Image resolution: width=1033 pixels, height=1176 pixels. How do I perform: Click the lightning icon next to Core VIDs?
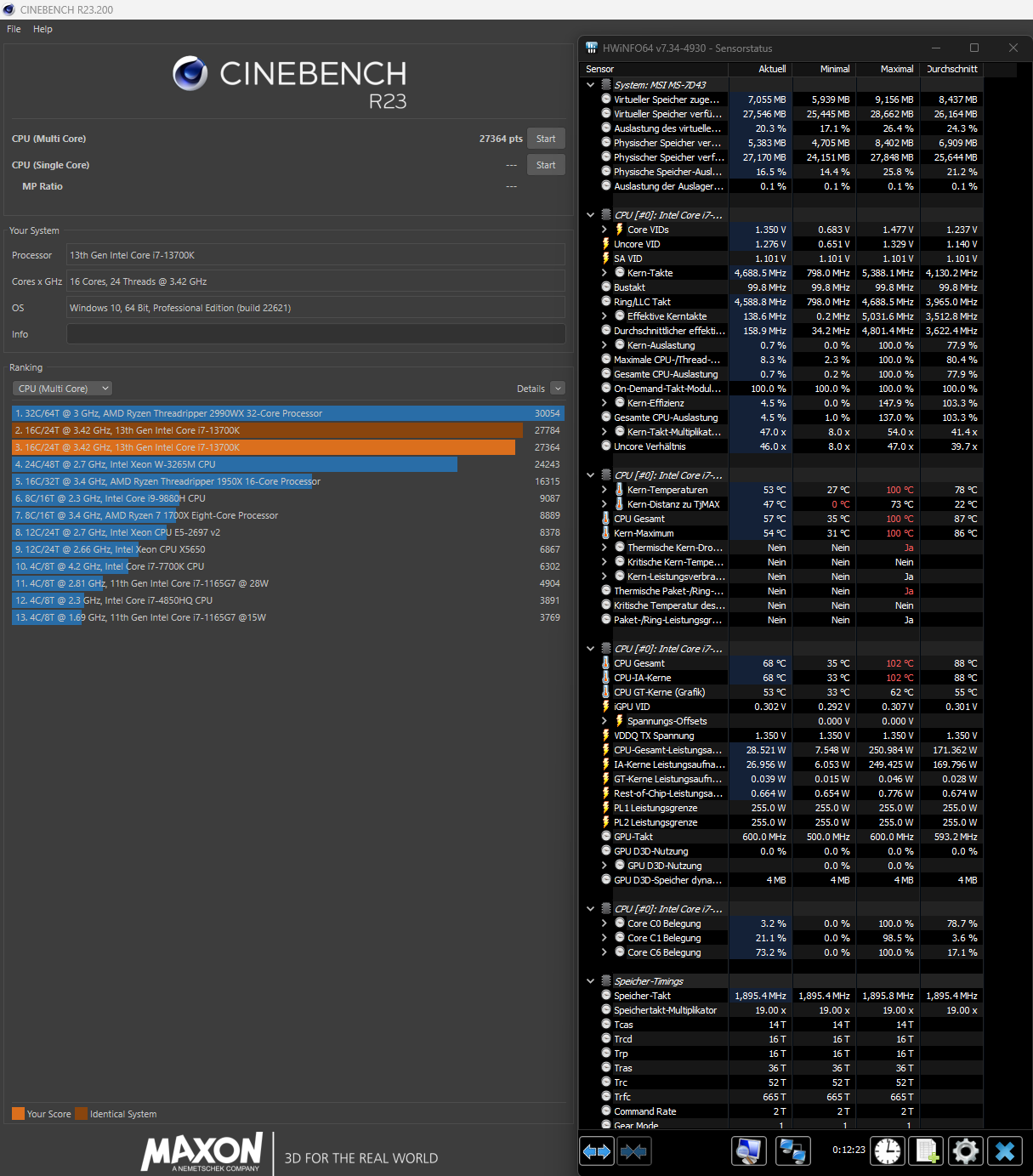618,230
